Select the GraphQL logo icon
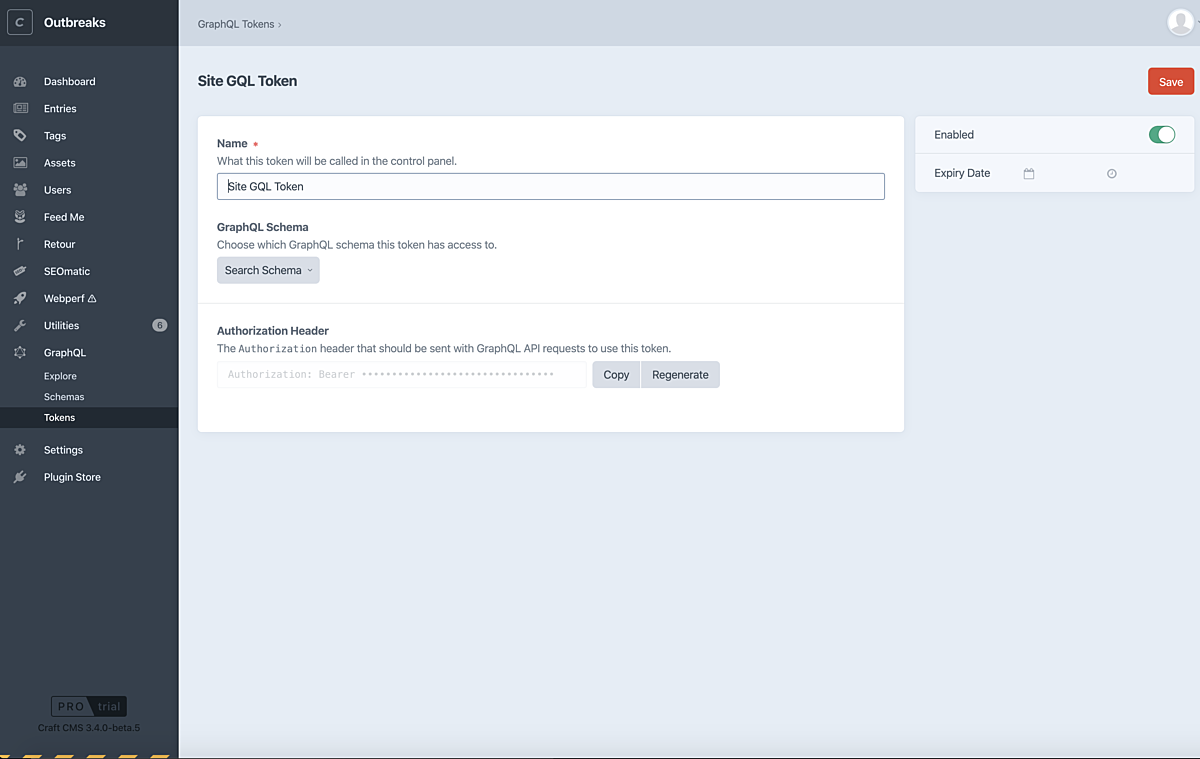1200x759 pixels. (20, 352)
